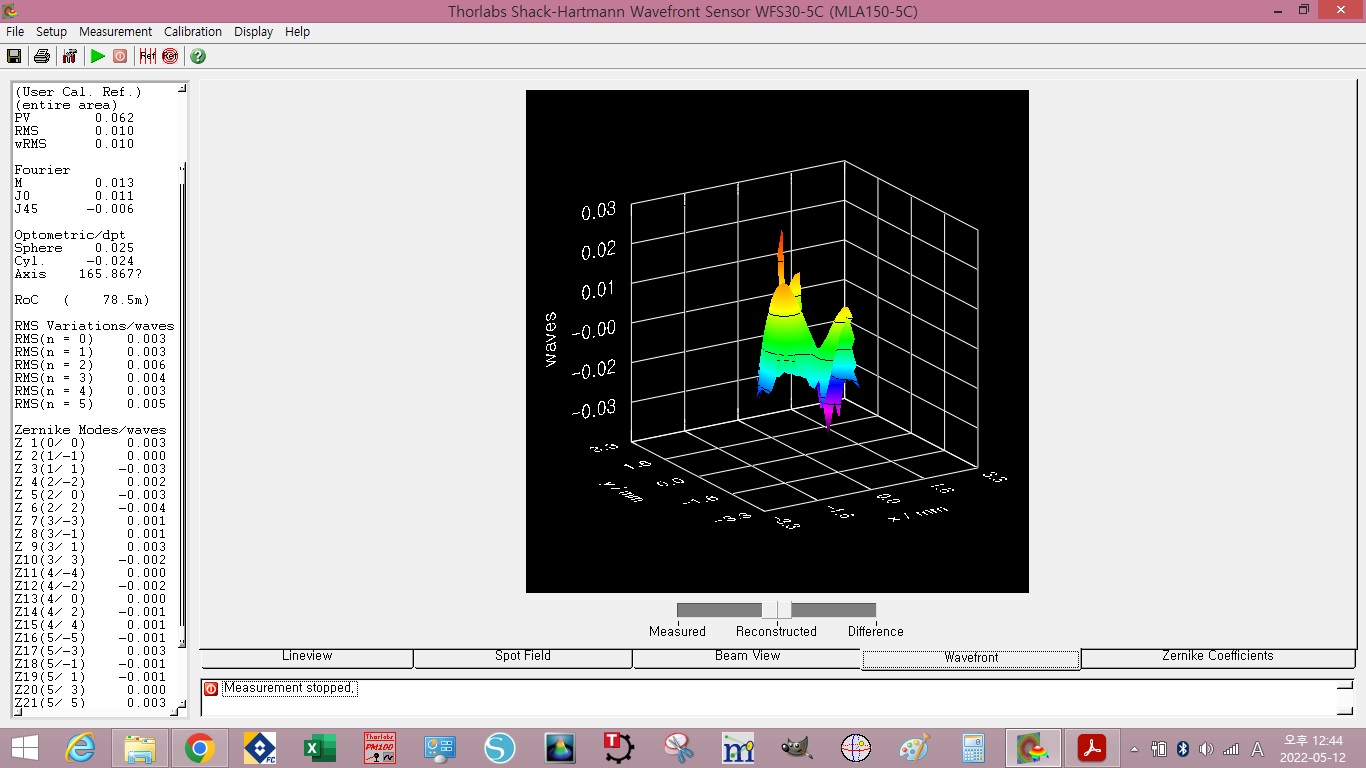Click the 'Measured' slider label
Screen dimensions: 1366x768
(x=677, y=631)
